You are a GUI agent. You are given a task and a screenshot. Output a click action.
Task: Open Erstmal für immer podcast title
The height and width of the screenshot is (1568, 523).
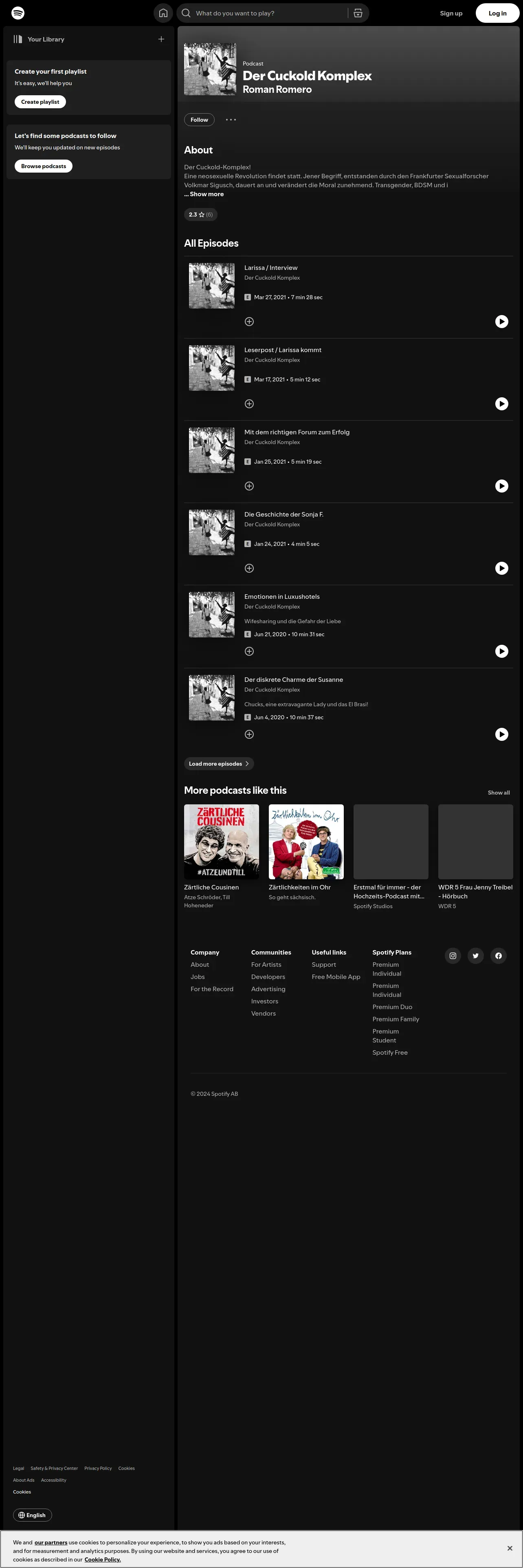[x=389, y=892]
